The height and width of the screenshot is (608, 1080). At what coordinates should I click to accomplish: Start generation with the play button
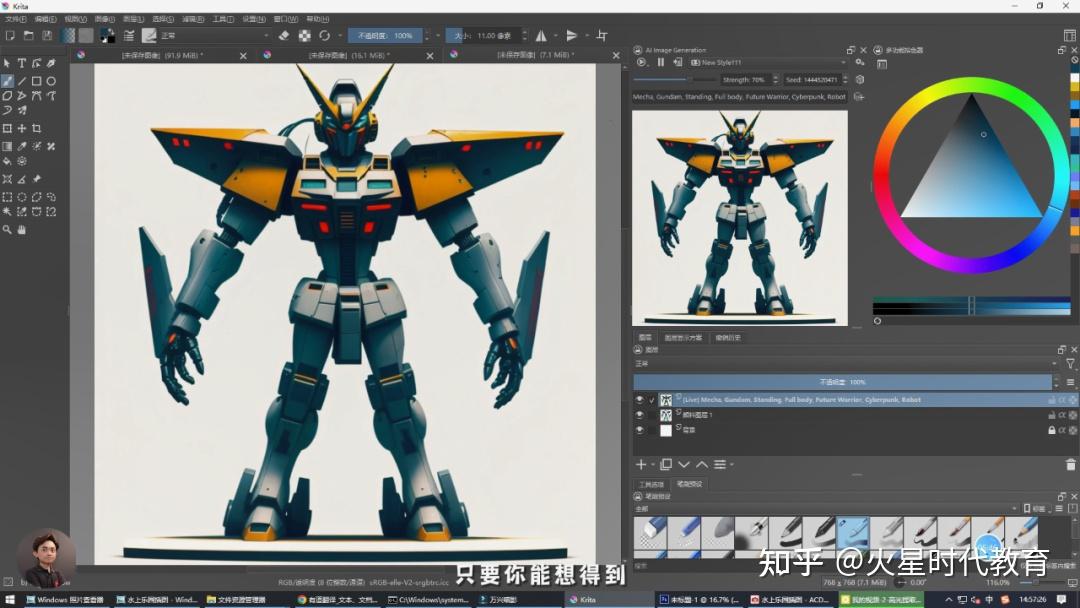640,61
